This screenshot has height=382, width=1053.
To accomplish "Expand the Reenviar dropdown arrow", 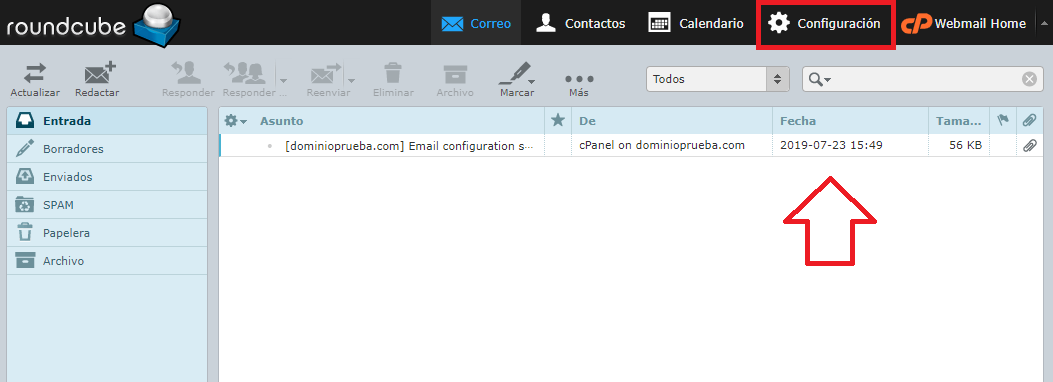I will coord(352,79).
